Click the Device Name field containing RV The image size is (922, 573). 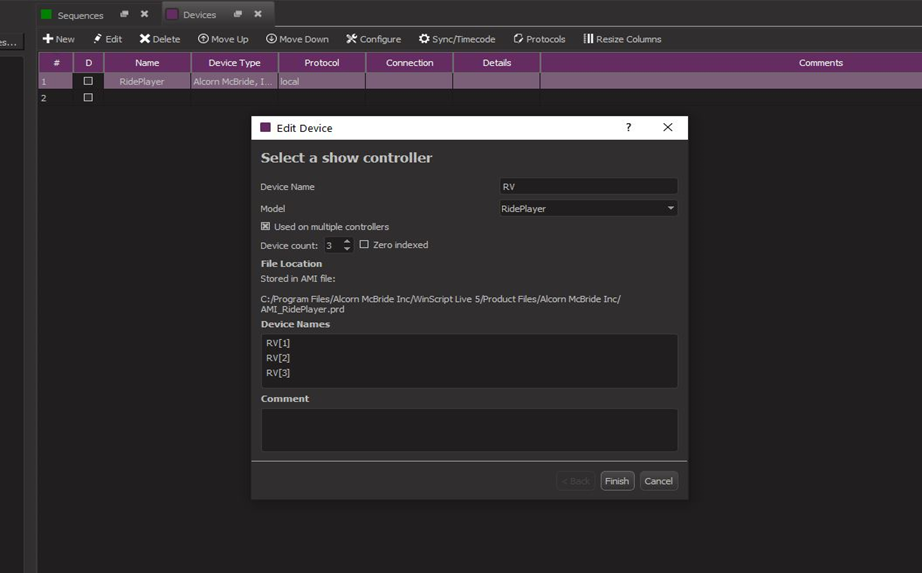[x=588, y=186]
